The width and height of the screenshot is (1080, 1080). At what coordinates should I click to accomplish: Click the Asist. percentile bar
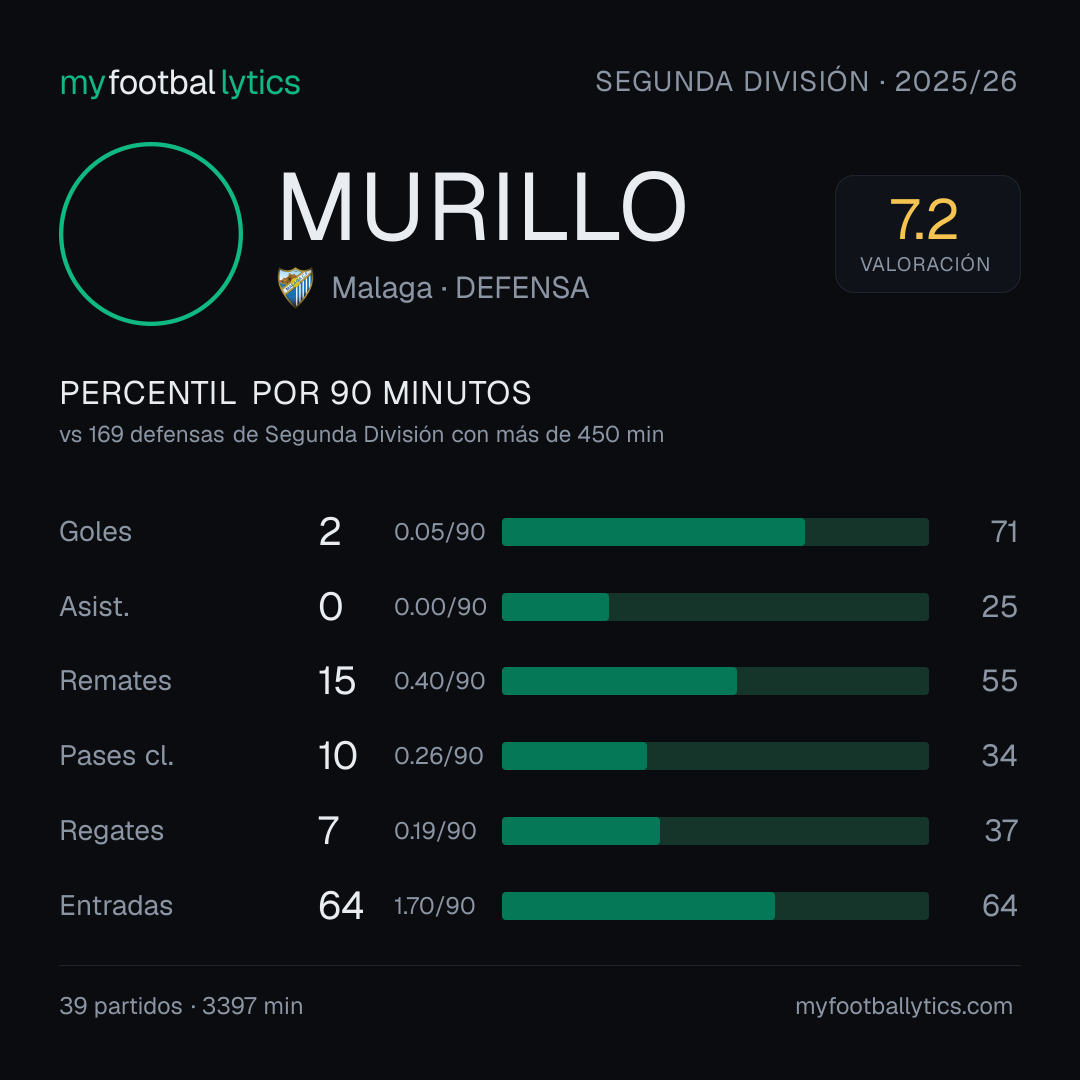pos(715,607)
